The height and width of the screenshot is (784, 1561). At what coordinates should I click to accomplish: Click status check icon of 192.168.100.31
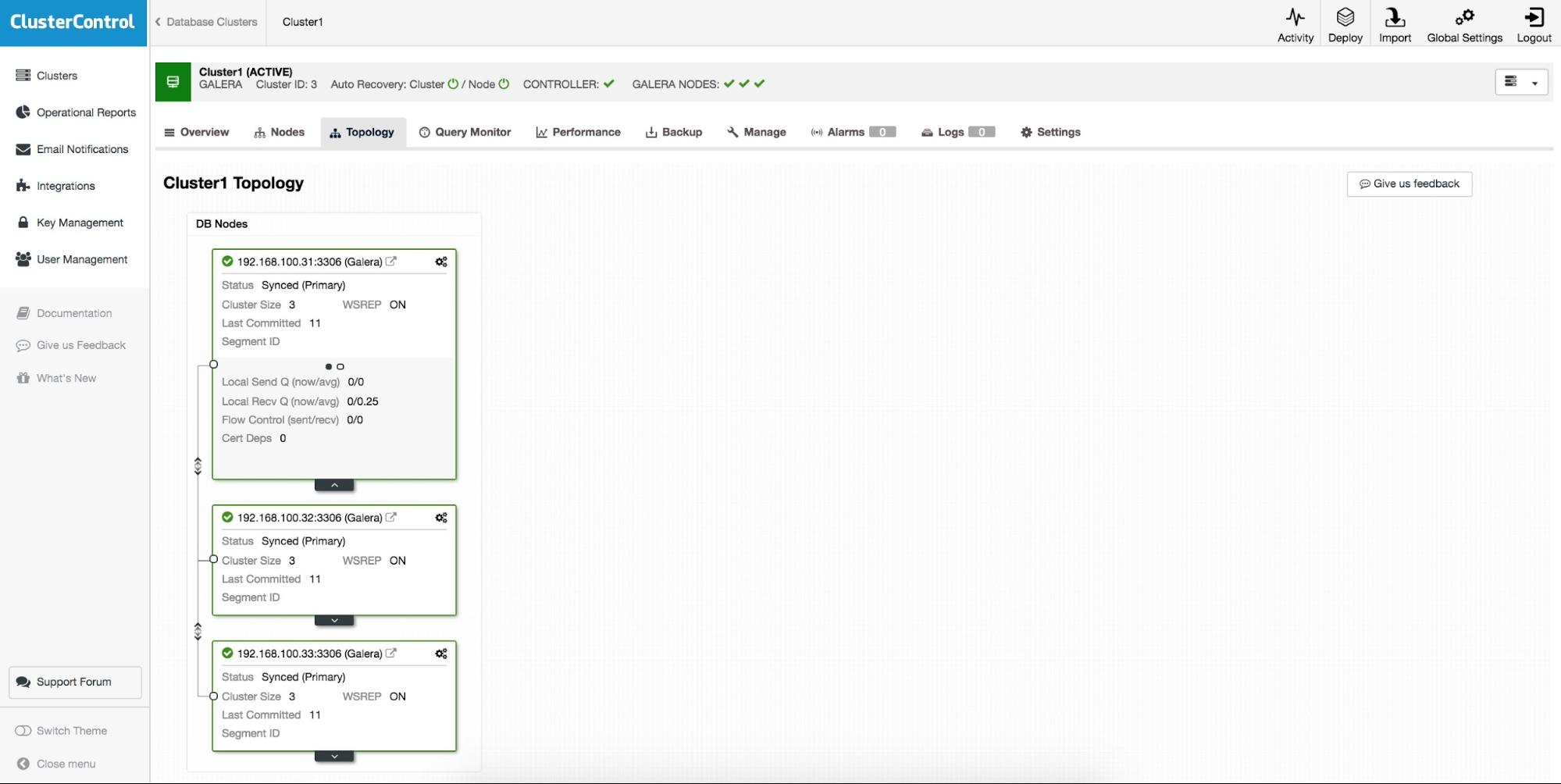point(227,262)
